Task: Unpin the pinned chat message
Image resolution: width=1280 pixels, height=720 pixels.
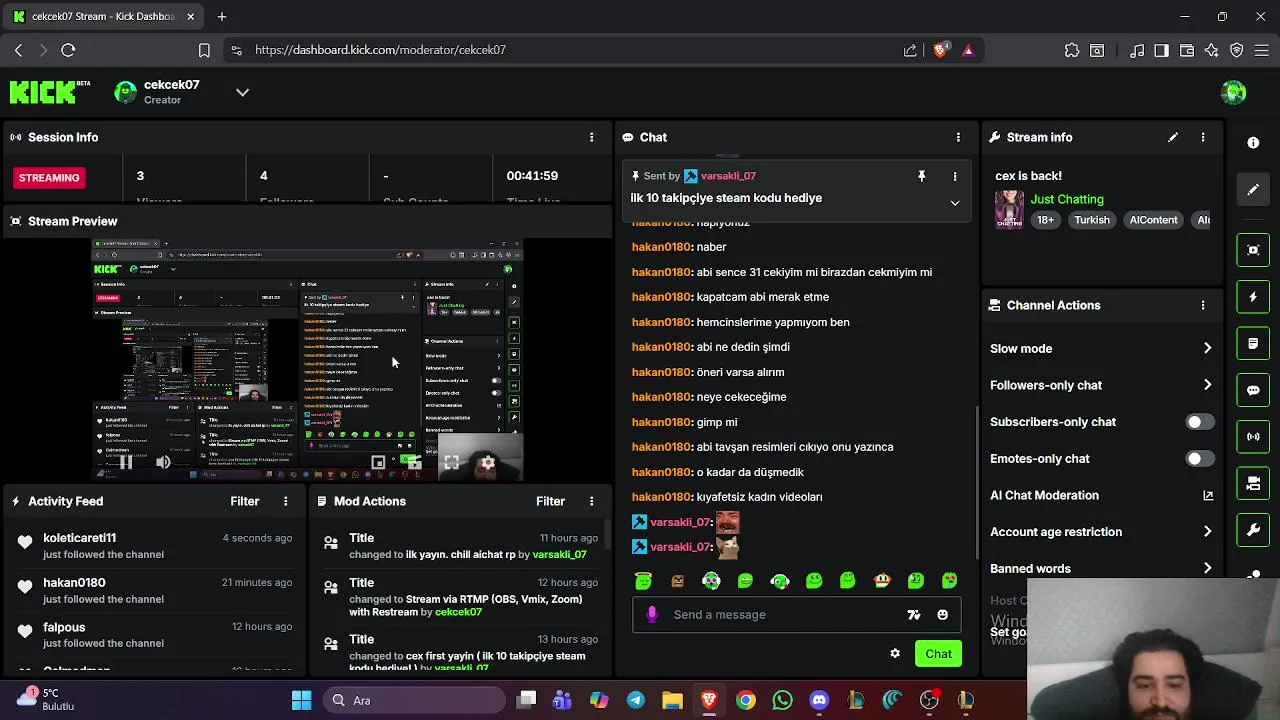Action: click(x=921, y=176)
